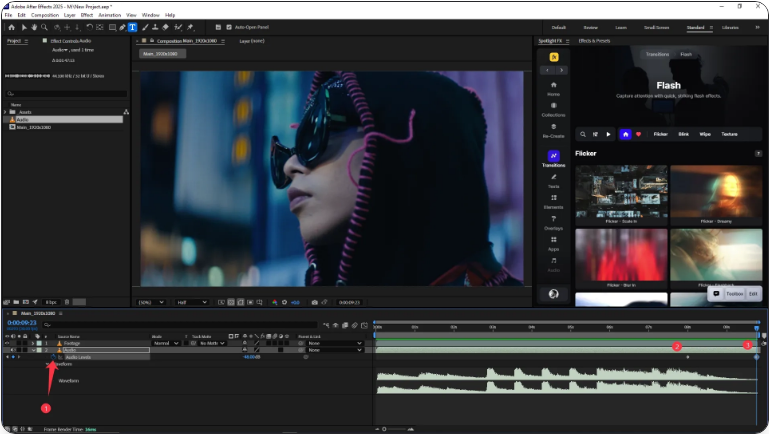Select the Hand tool
769x434 pixels.
(x=32, y=27)
